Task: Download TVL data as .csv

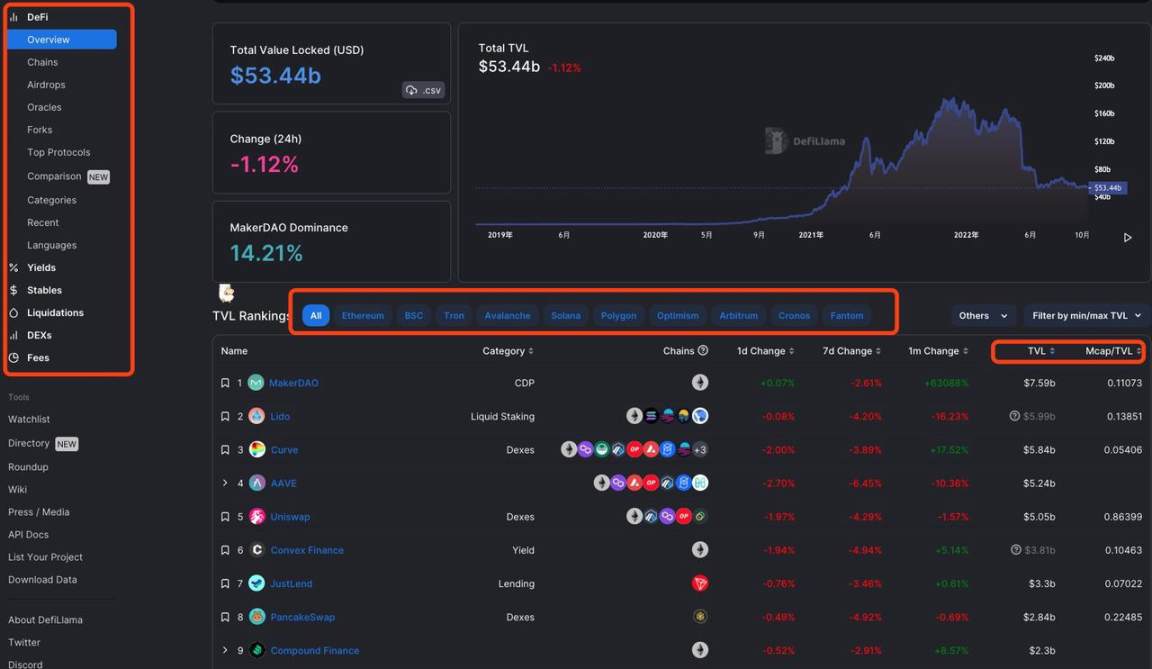Action: [x=423, y=90]
